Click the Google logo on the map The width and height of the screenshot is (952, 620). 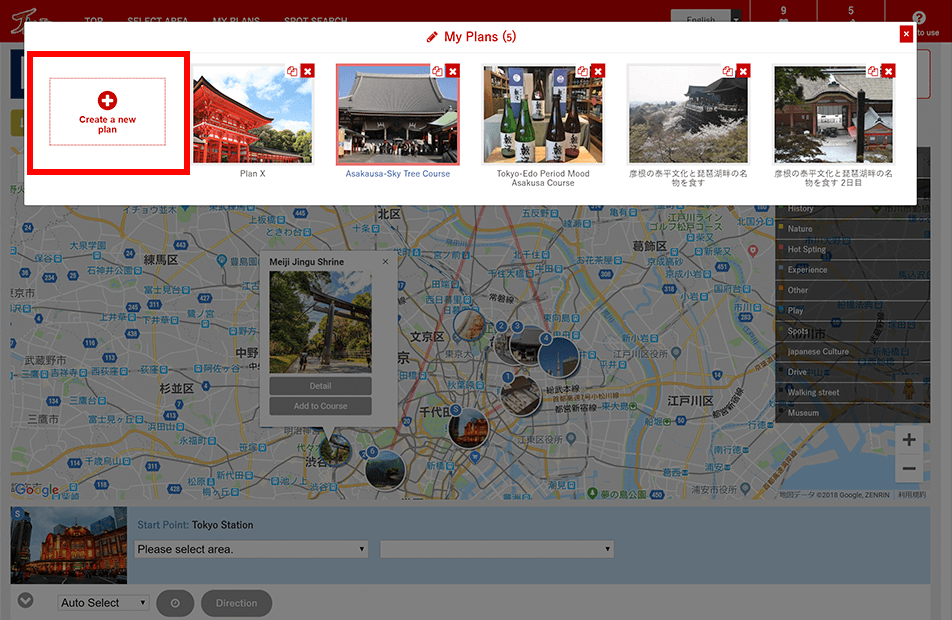[x=36, y=489]
